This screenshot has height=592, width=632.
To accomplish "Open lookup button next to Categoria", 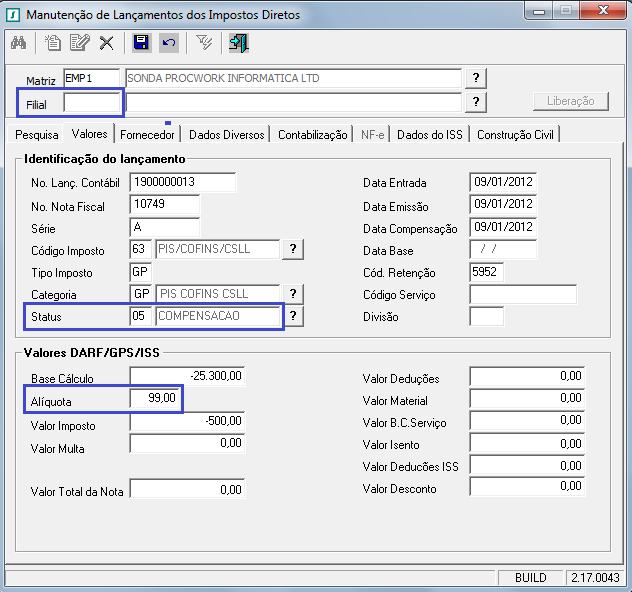I will tap(292, 293).
